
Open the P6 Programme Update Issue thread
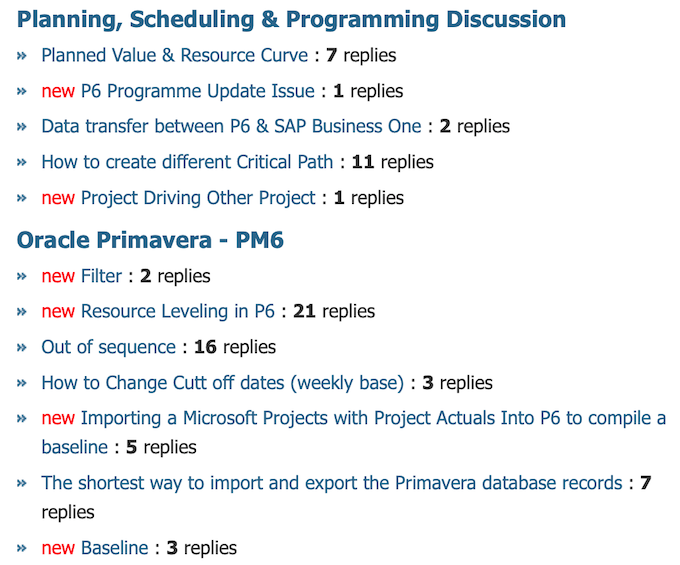point(198,91)
